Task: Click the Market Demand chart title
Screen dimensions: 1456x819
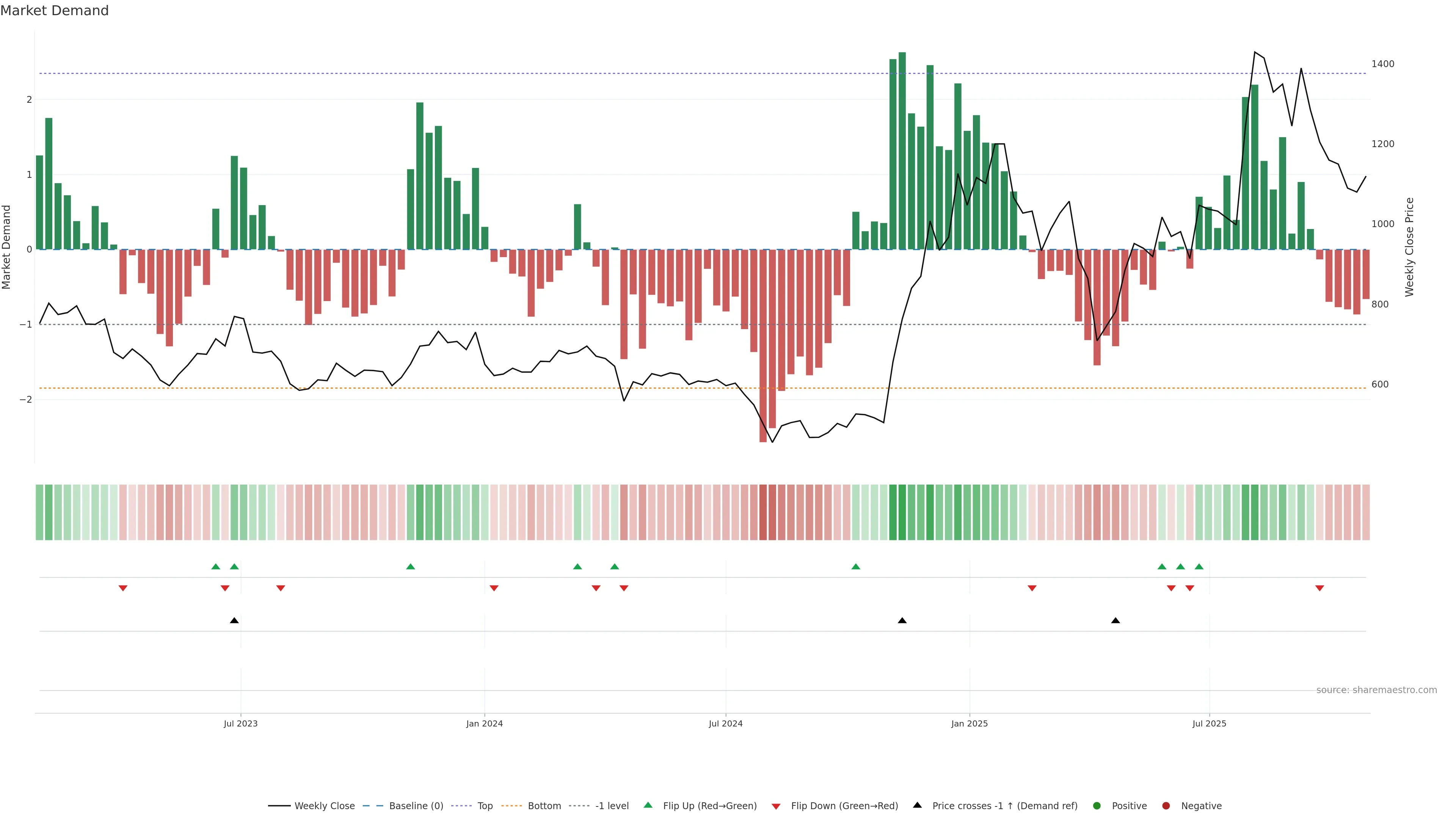Action: click(x=54, y=11)
